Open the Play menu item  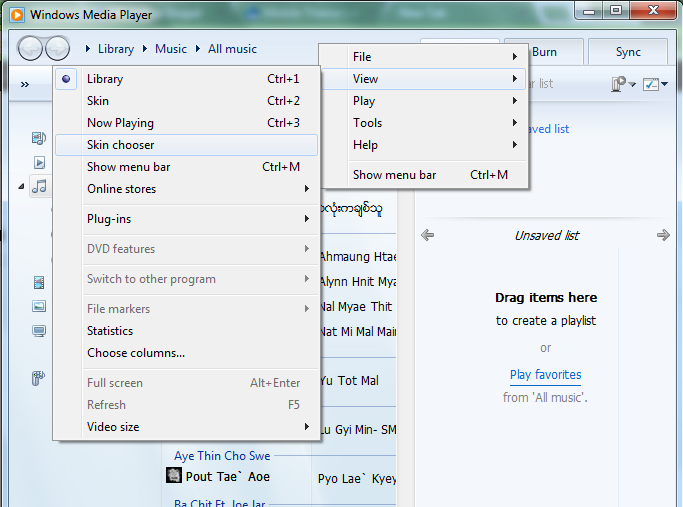[x=423, y=101]
